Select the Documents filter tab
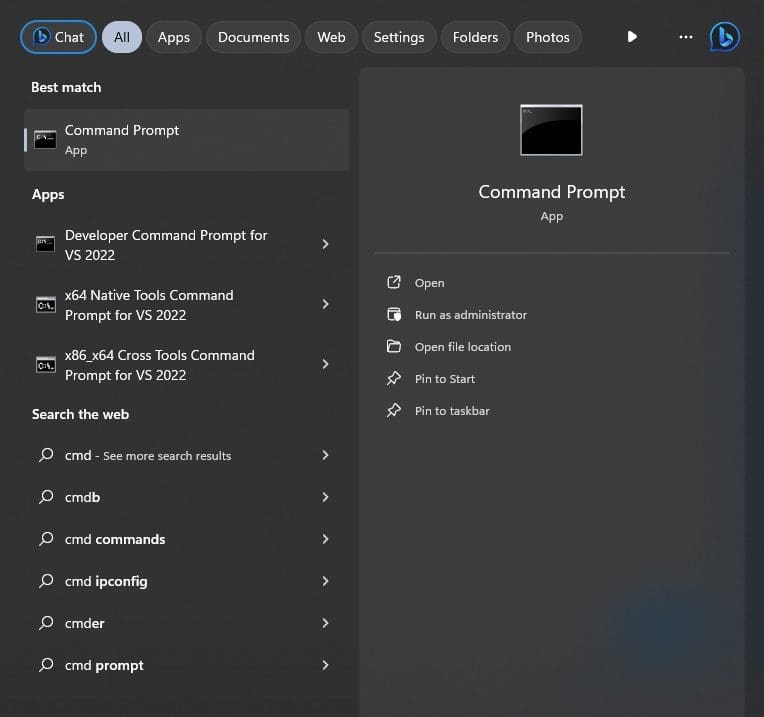Screen dimensions: 764x717 click(x=253, y=37)
